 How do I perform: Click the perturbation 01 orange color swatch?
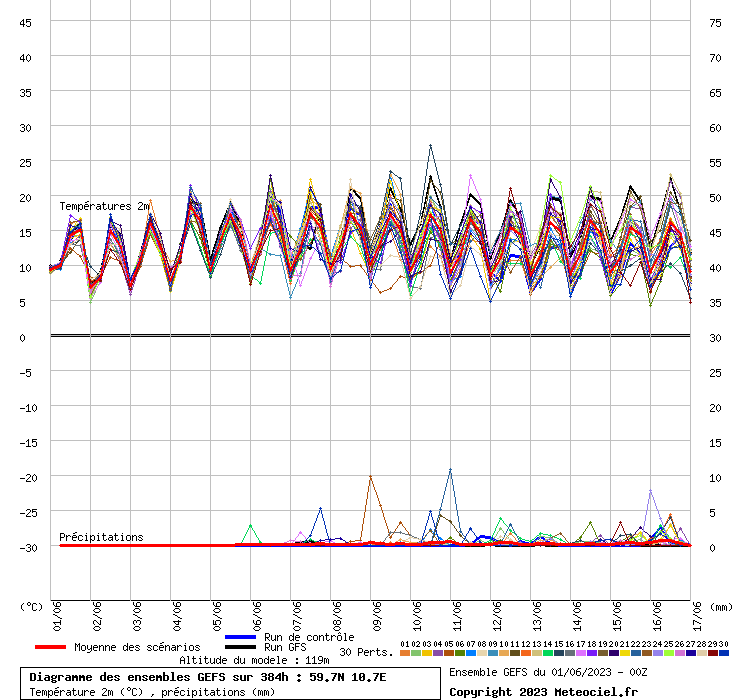click(405, 653)
